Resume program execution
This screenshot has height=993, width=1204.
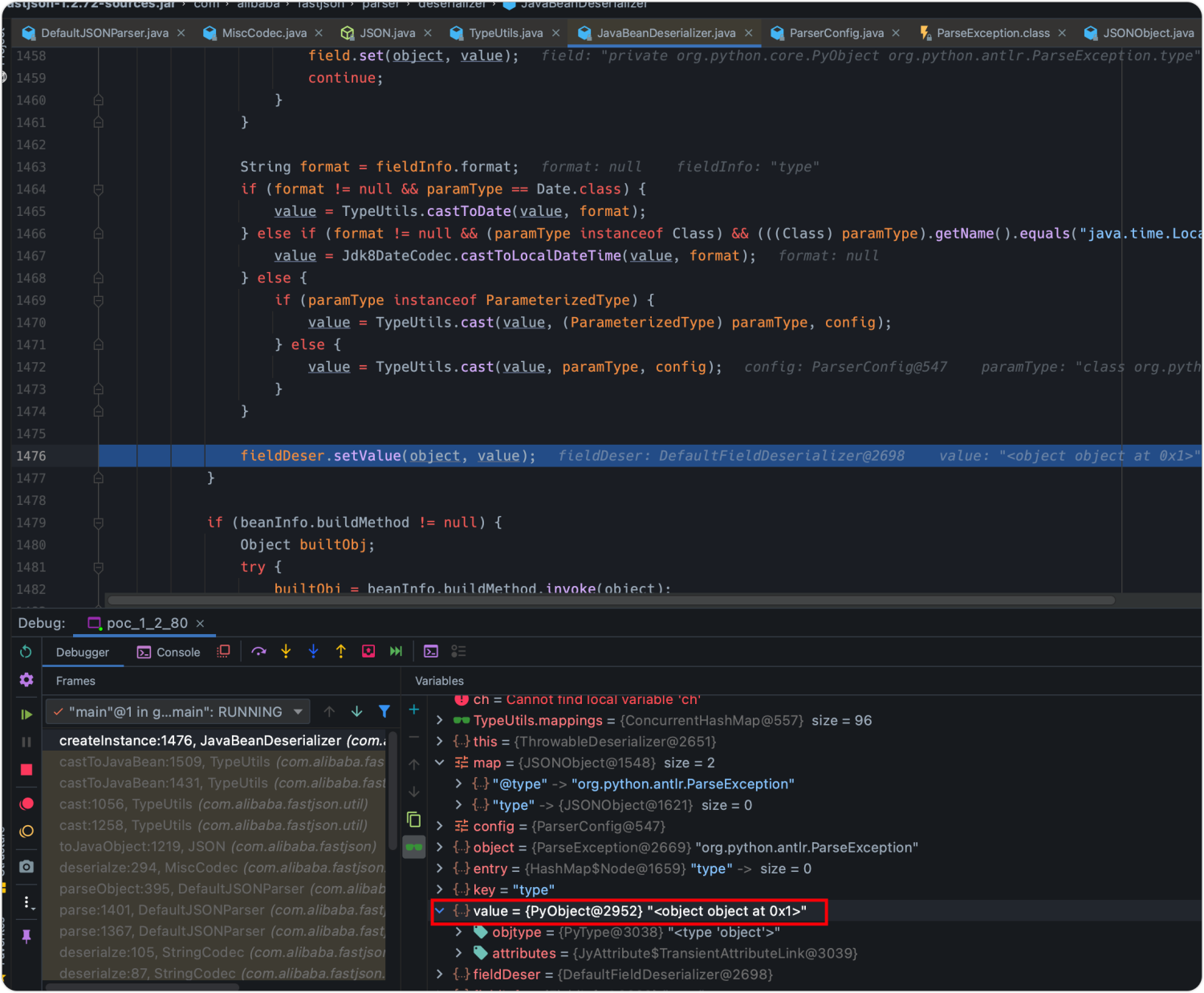click(26, 714)
